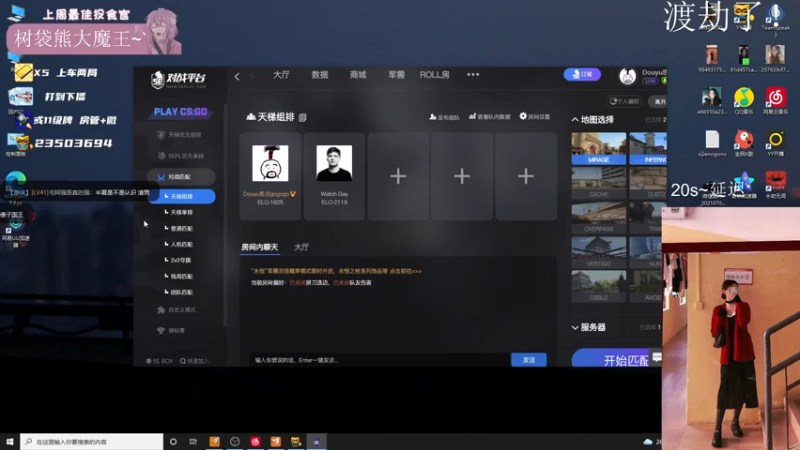Screen dimensions: 800x450
Task: Click 发布组队 to publish team
Action: coord(444,117)
